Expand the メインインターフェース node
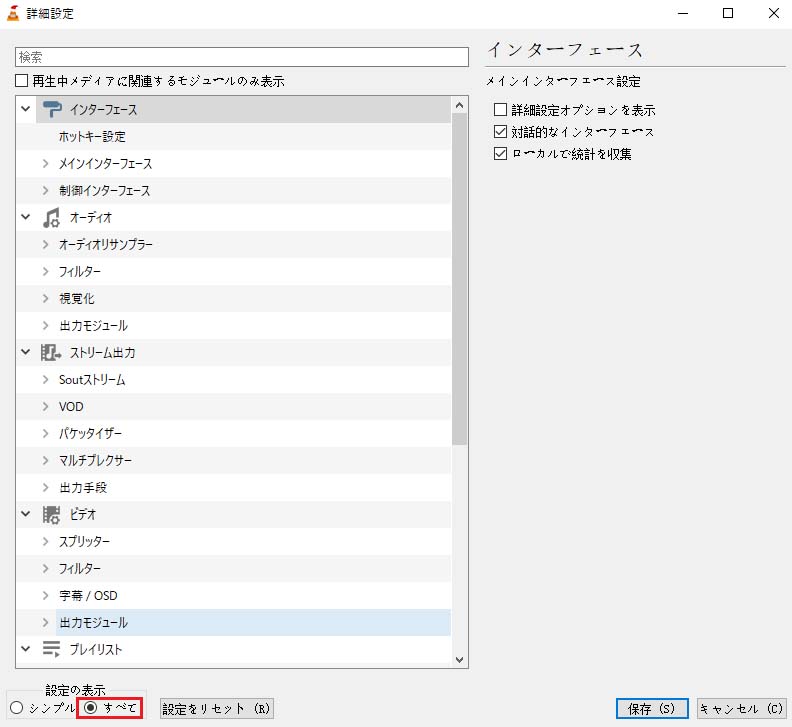The width and height of the screenshot is (792, 727). 45,163
